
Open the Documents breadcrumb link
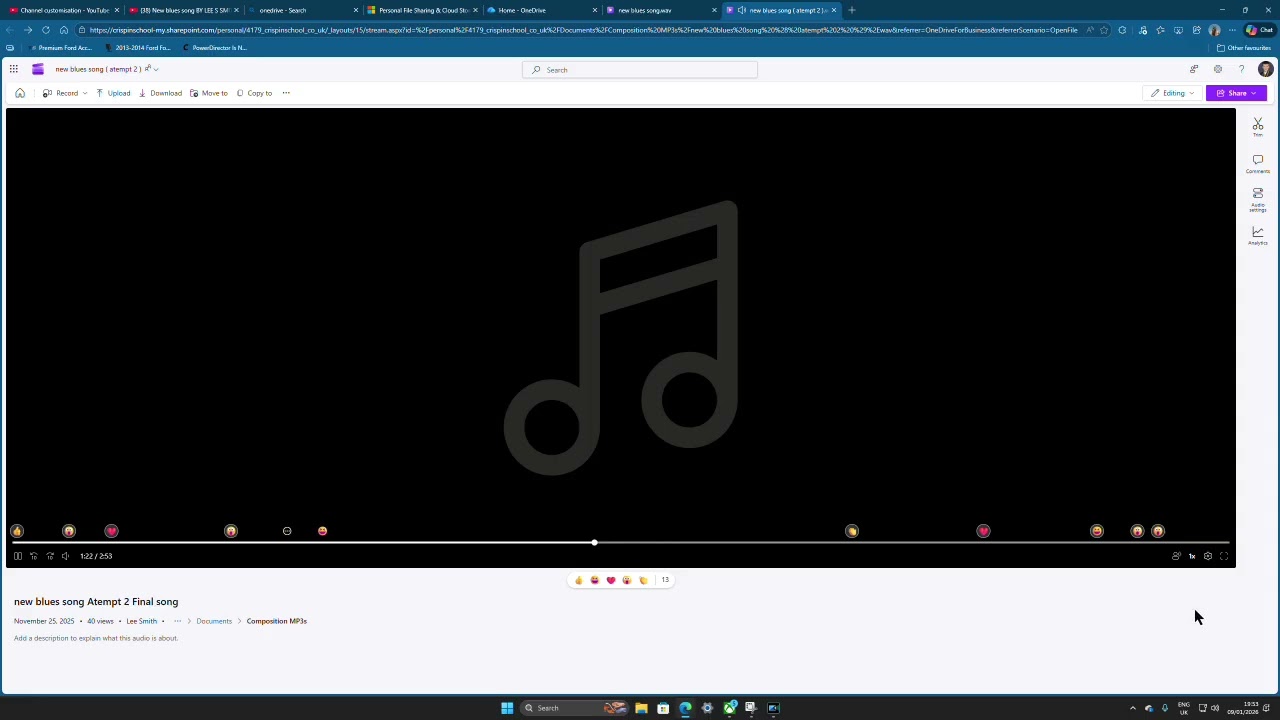(x=214, y=621)
